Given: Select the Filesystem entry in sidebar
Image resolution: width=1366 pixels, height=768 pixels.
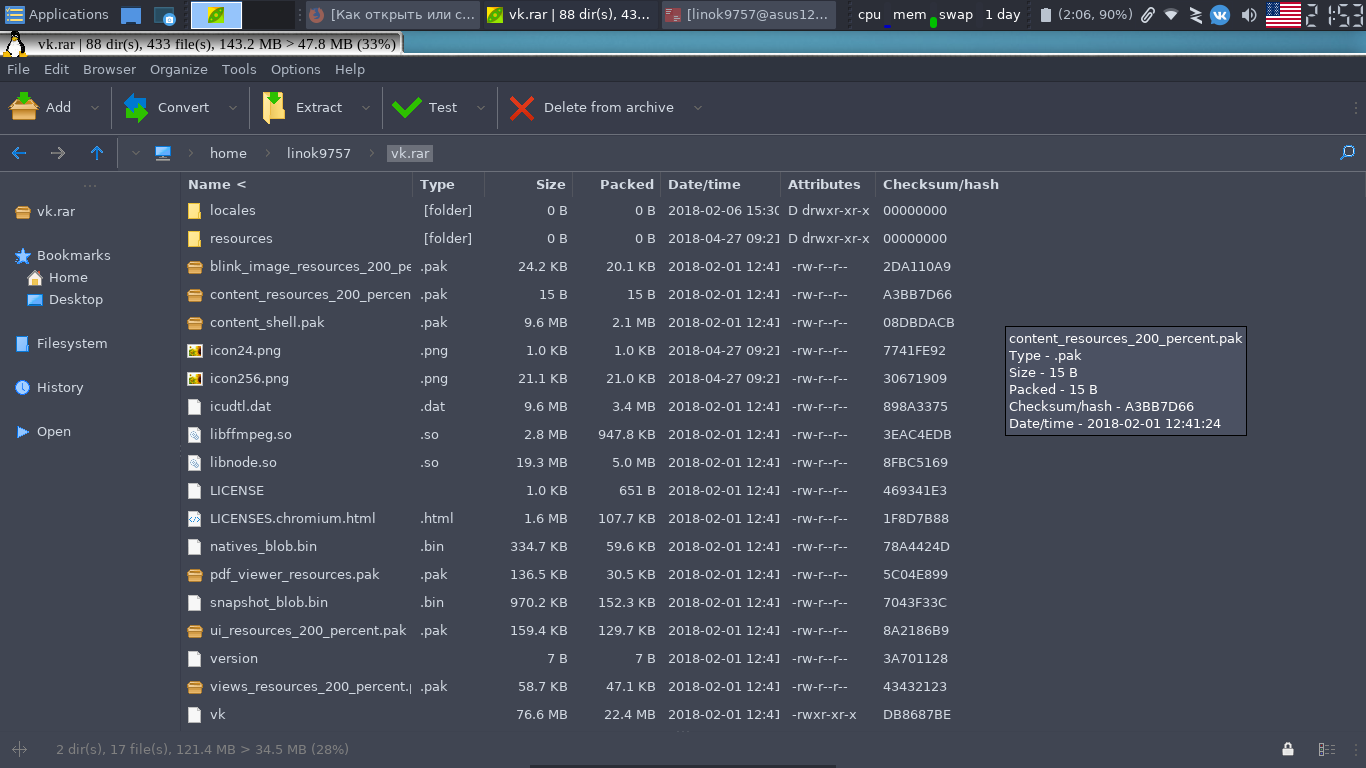Looking at the screenshot, I should (x=71, y=343).
